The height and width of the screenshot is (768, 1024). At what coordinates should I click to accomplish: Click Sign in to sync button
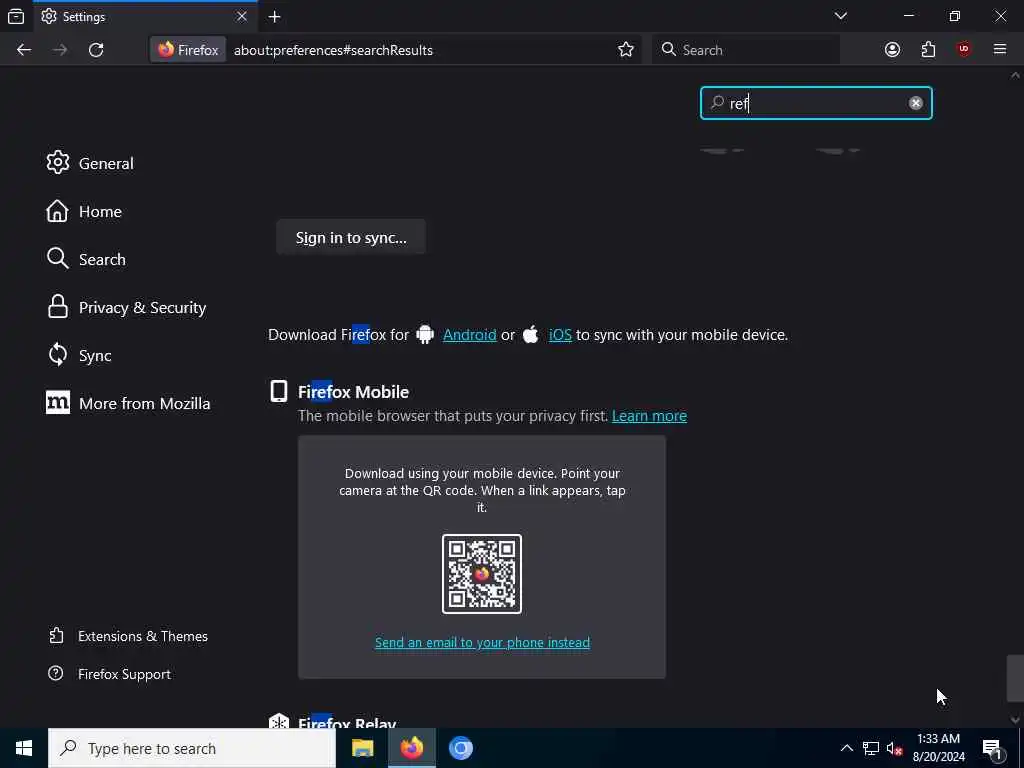(351, 237)
